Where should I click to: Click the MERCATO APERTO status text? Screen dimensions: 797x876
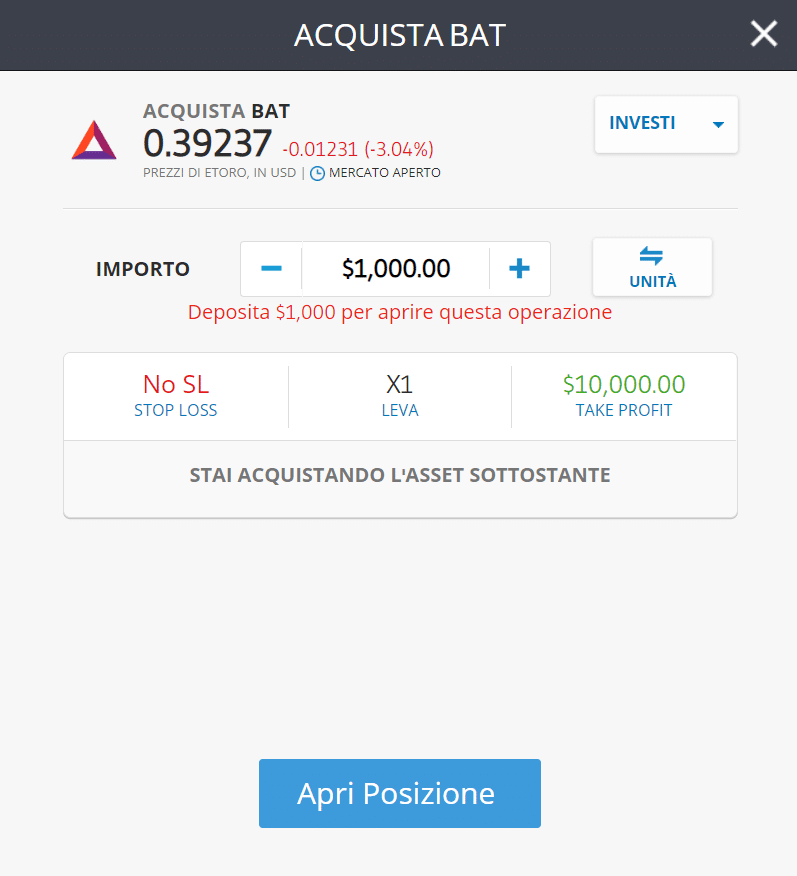coord(385,173)
